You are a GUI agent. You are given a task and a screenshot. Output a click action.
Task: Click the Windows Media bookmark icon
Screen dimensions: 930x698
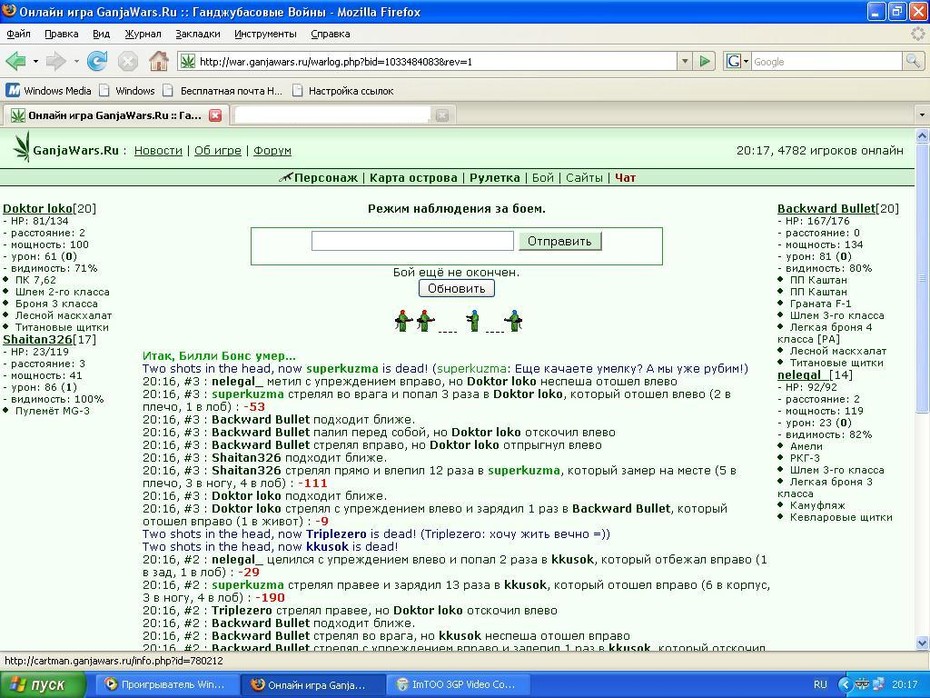click(x=13, y=91)
